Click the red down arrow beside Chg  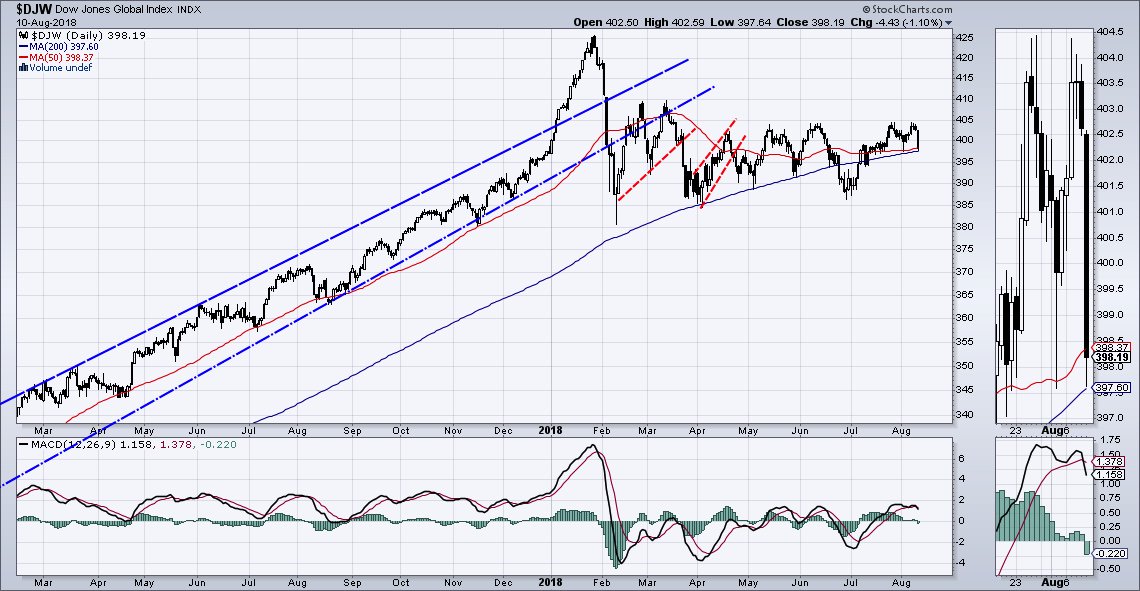[948, 23]
